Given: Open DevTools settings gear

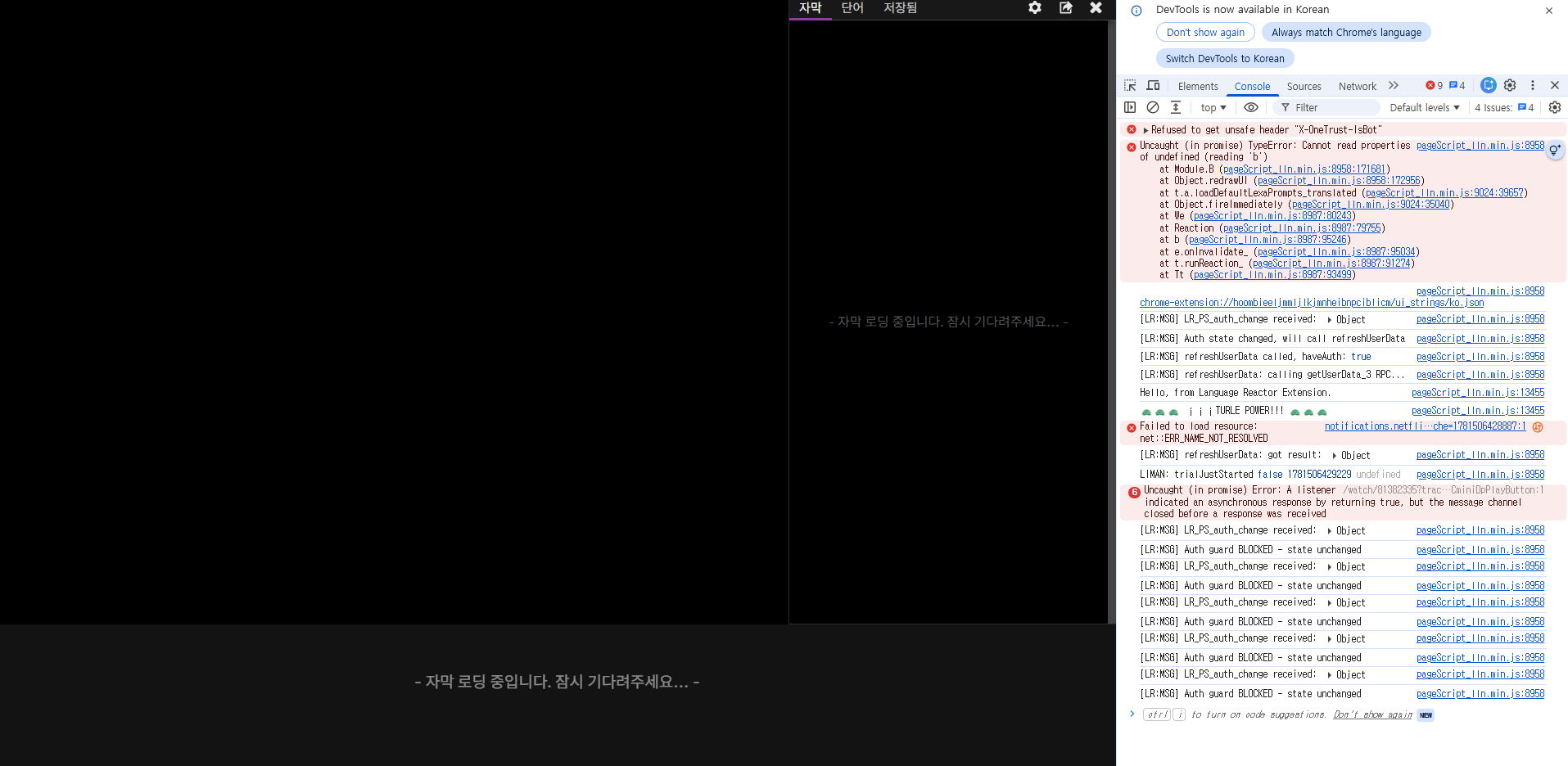Looking at the screenshot, I should 1510,85.
